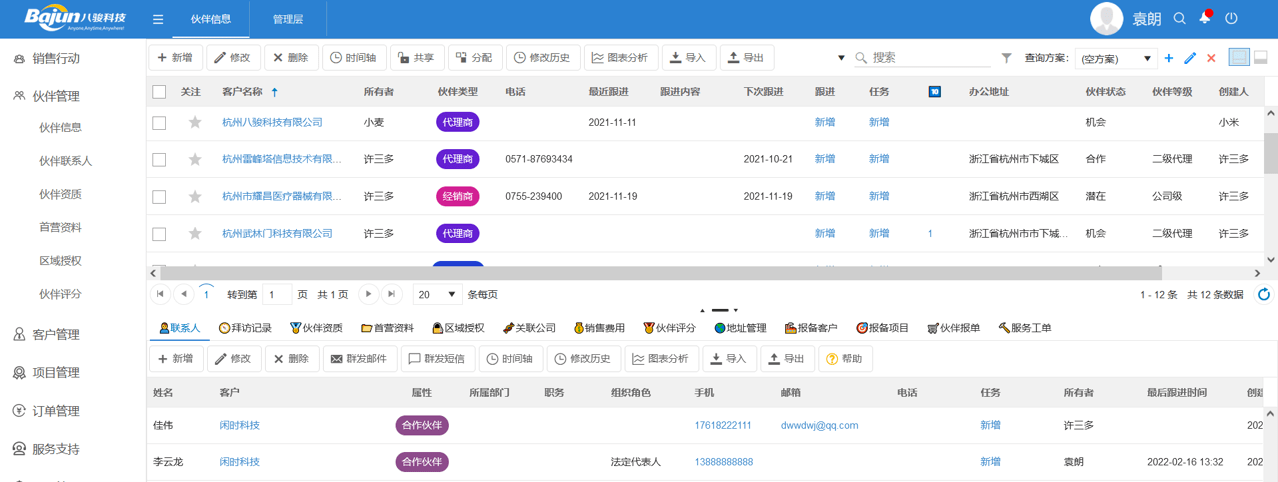Click into the 搜索 input field
1278x482 pixels.
930,58
